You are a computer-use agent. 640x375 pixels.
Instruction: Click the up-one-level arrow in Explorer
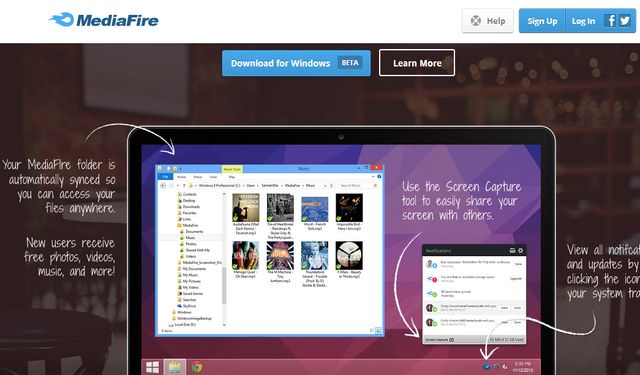point(184,186)
